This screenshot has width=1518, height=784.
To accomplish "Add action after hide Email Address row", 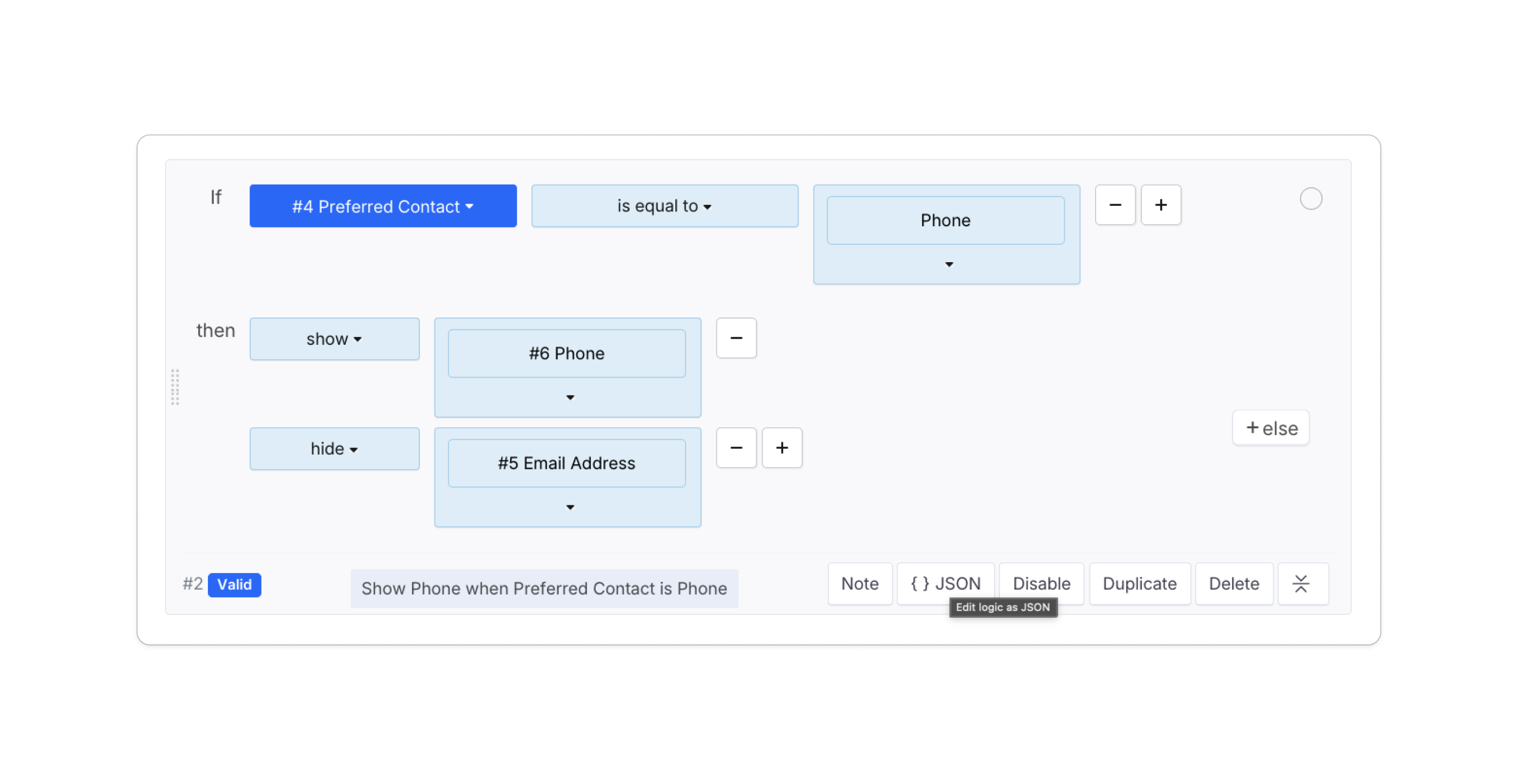I will (x=782, y=447).
